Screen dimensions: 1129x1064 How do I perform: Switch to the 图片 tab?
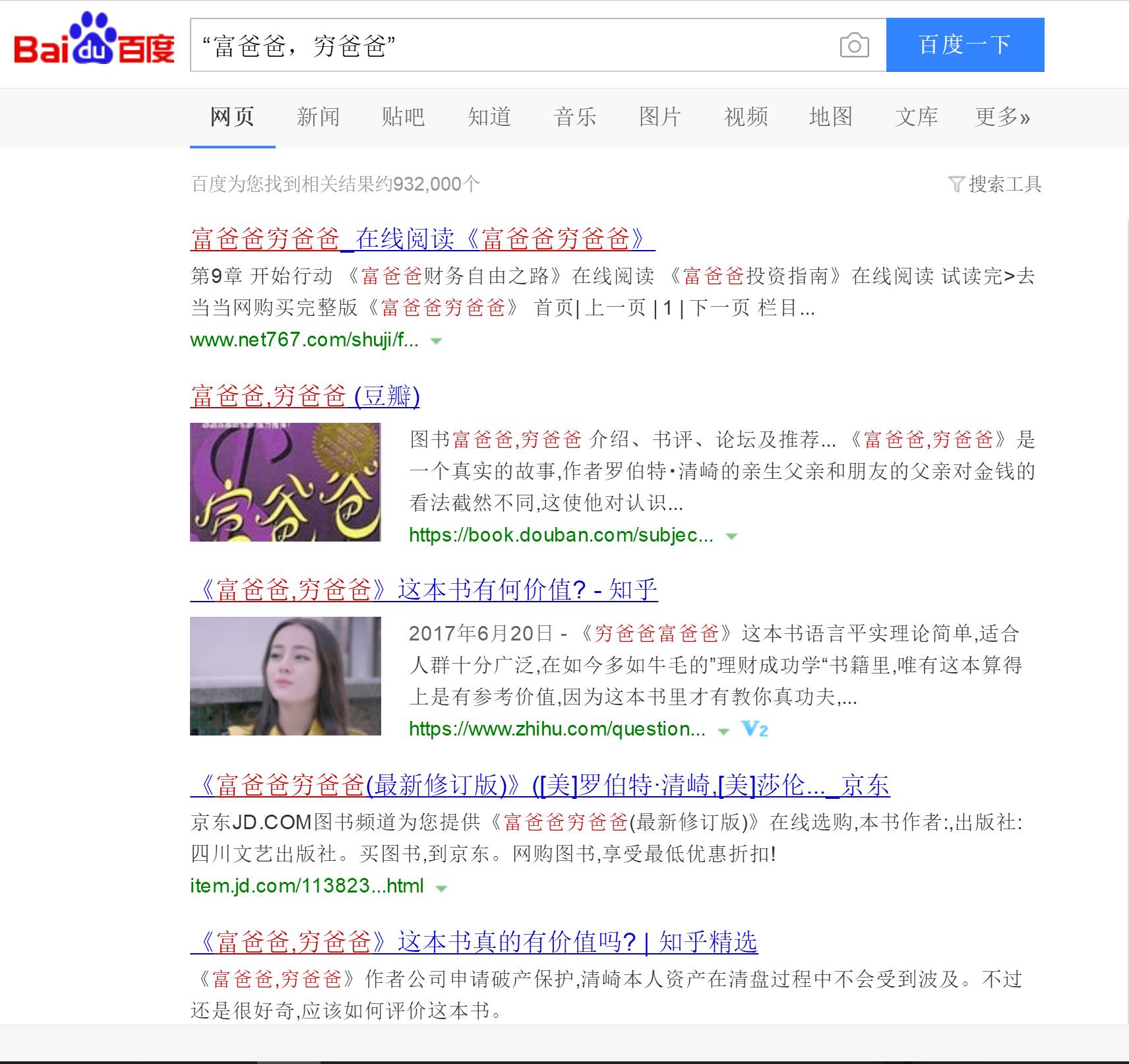(x=660, y=117)
